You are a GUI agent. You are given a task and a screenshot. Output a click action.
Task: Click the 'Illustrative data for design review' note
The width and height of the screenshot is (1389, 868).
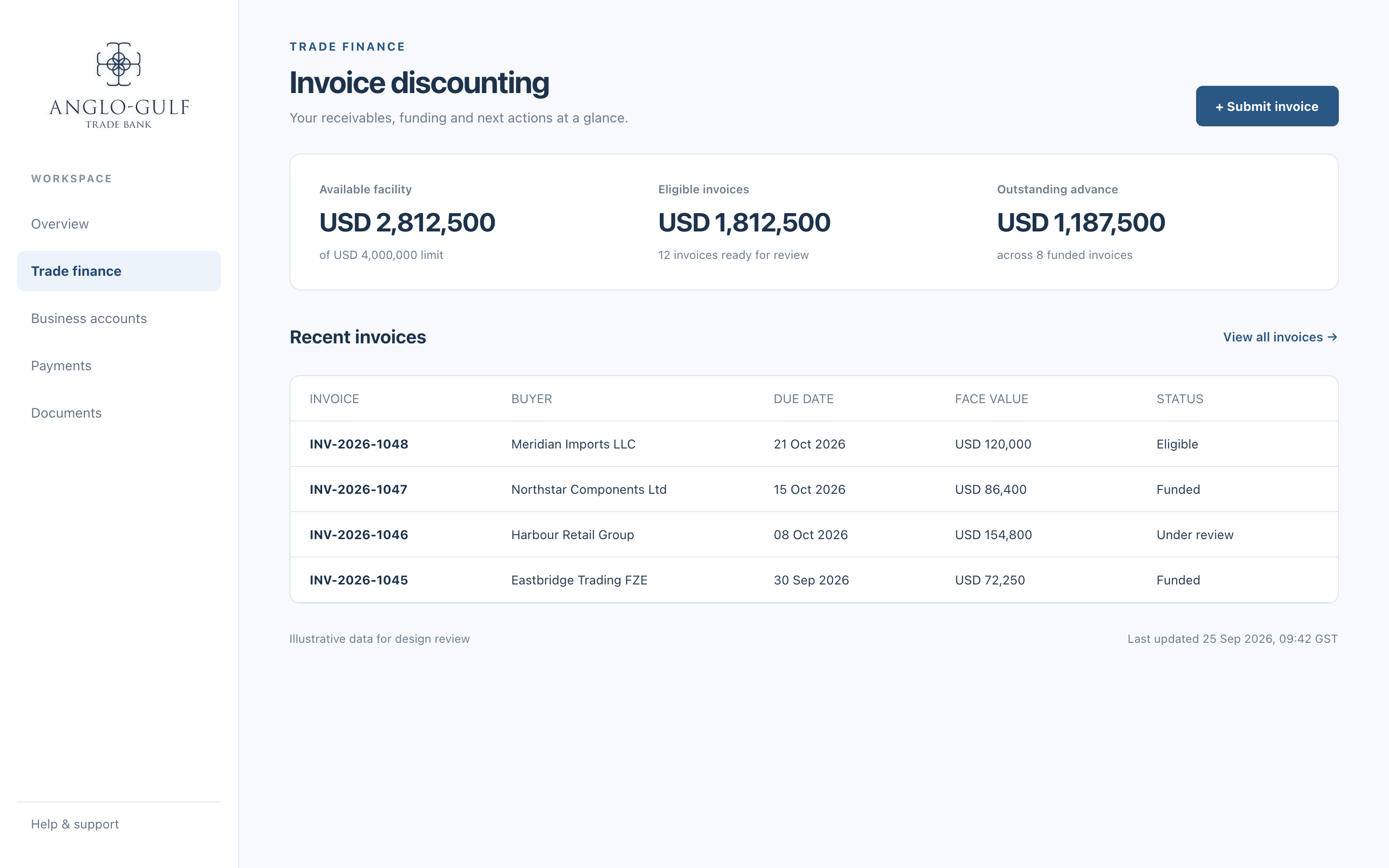coord(380,639)
